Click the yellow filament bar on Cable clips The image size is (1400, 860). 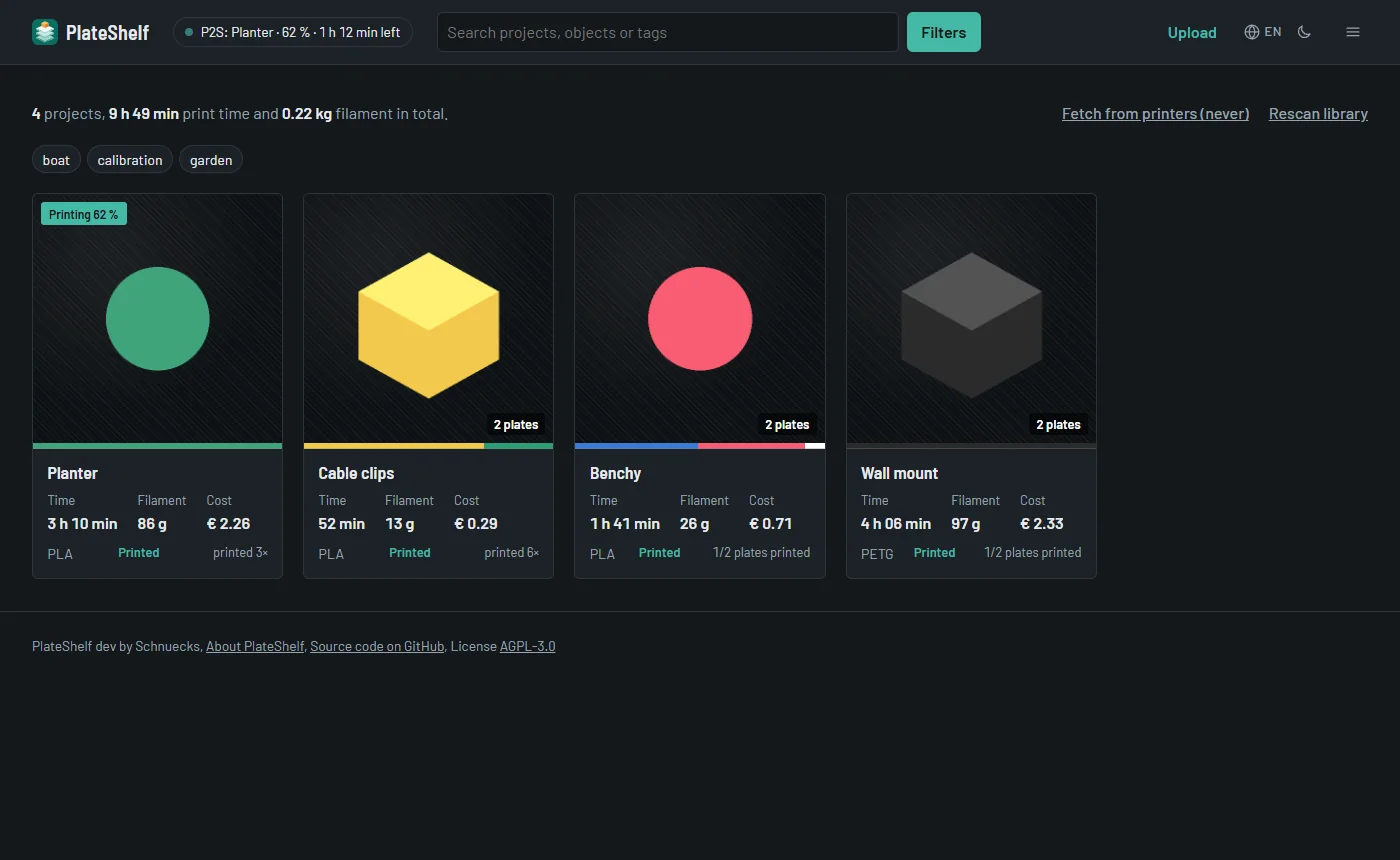tap(394, 446)
